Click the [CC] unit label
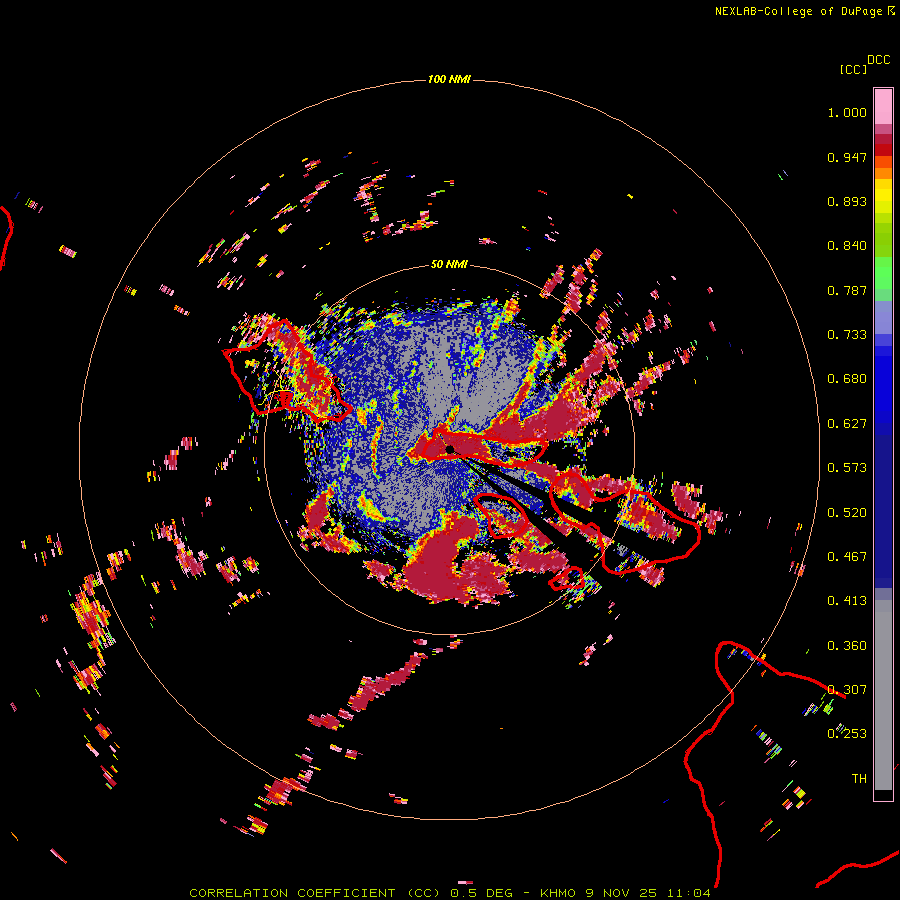The height and width of the screenshot is (900, 900). (x=853, y=69)
